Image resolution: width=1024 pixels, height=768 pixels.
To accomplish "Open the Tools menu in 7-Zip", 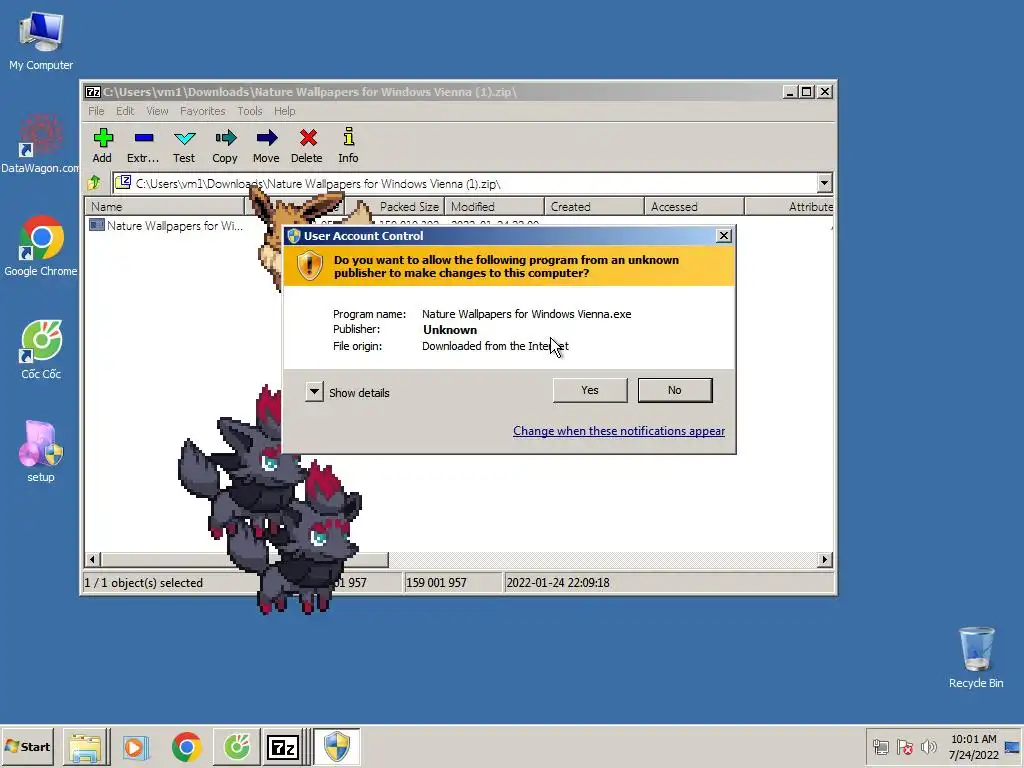I will coord(249,111).
